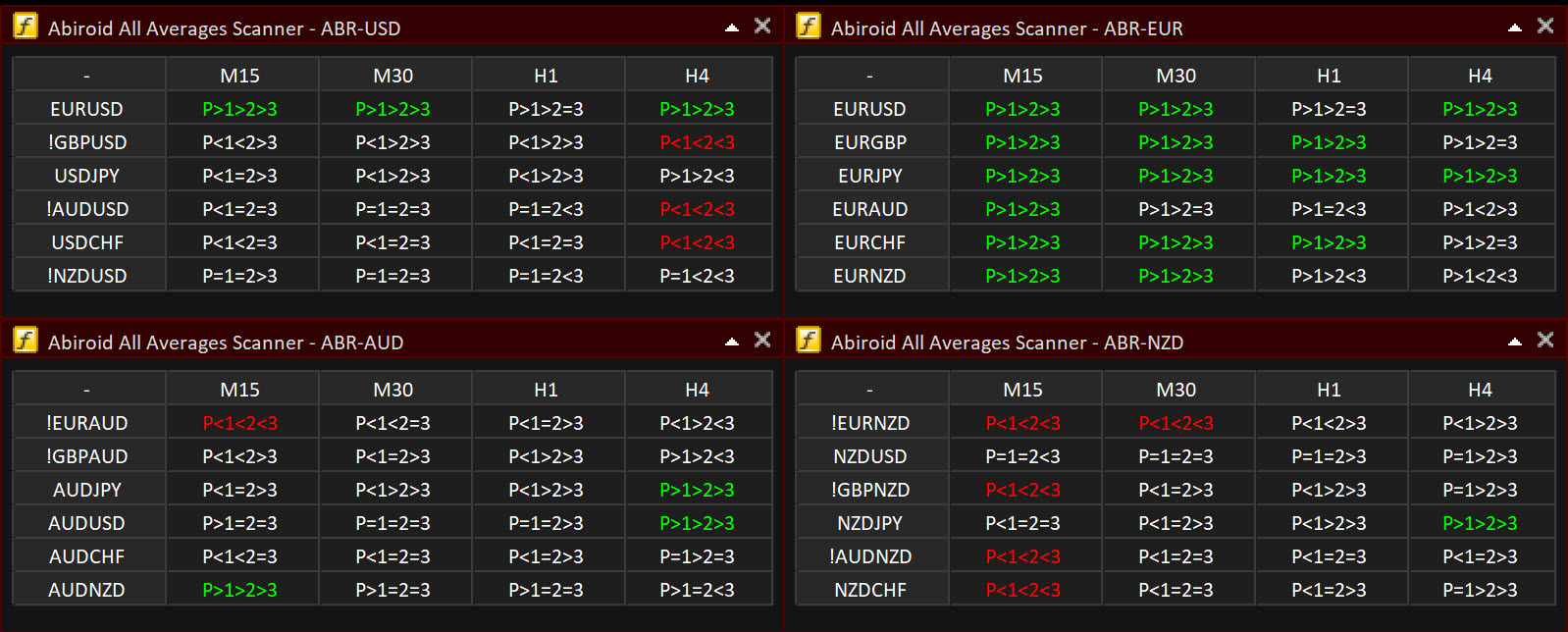1568x632 pixels.
Task: Open EURJPY pair in ABR-EUR panel
Action: [870, 176]
